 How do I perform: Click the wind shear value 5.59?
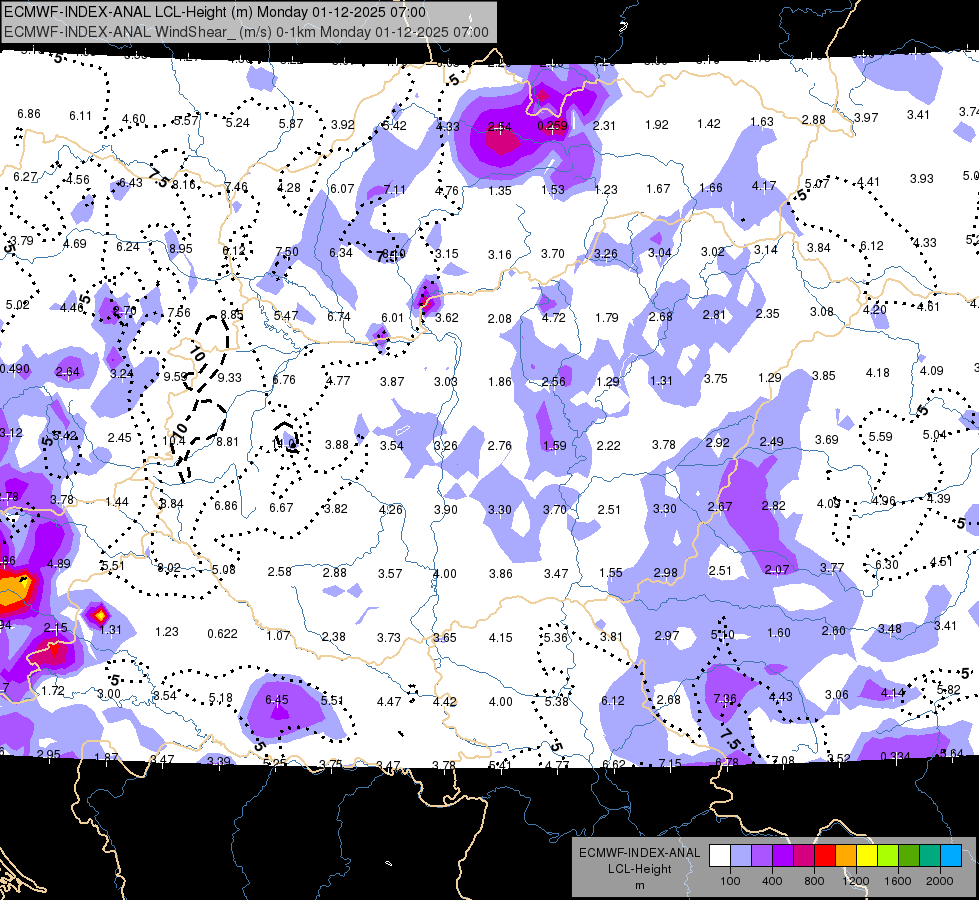point(880,437)
